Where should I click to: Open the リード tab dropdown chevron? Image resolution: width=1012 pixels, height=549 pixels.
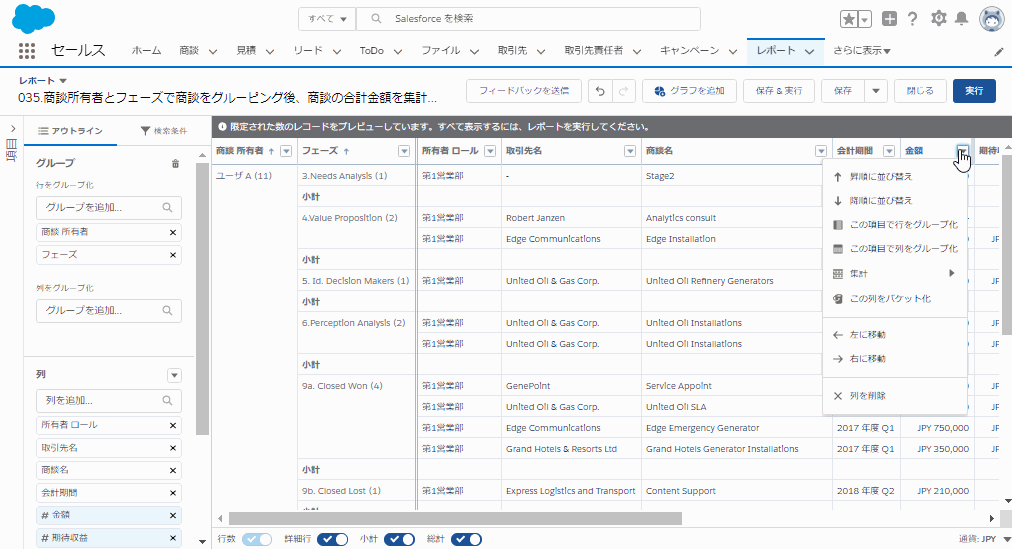(x=336, y=51)
